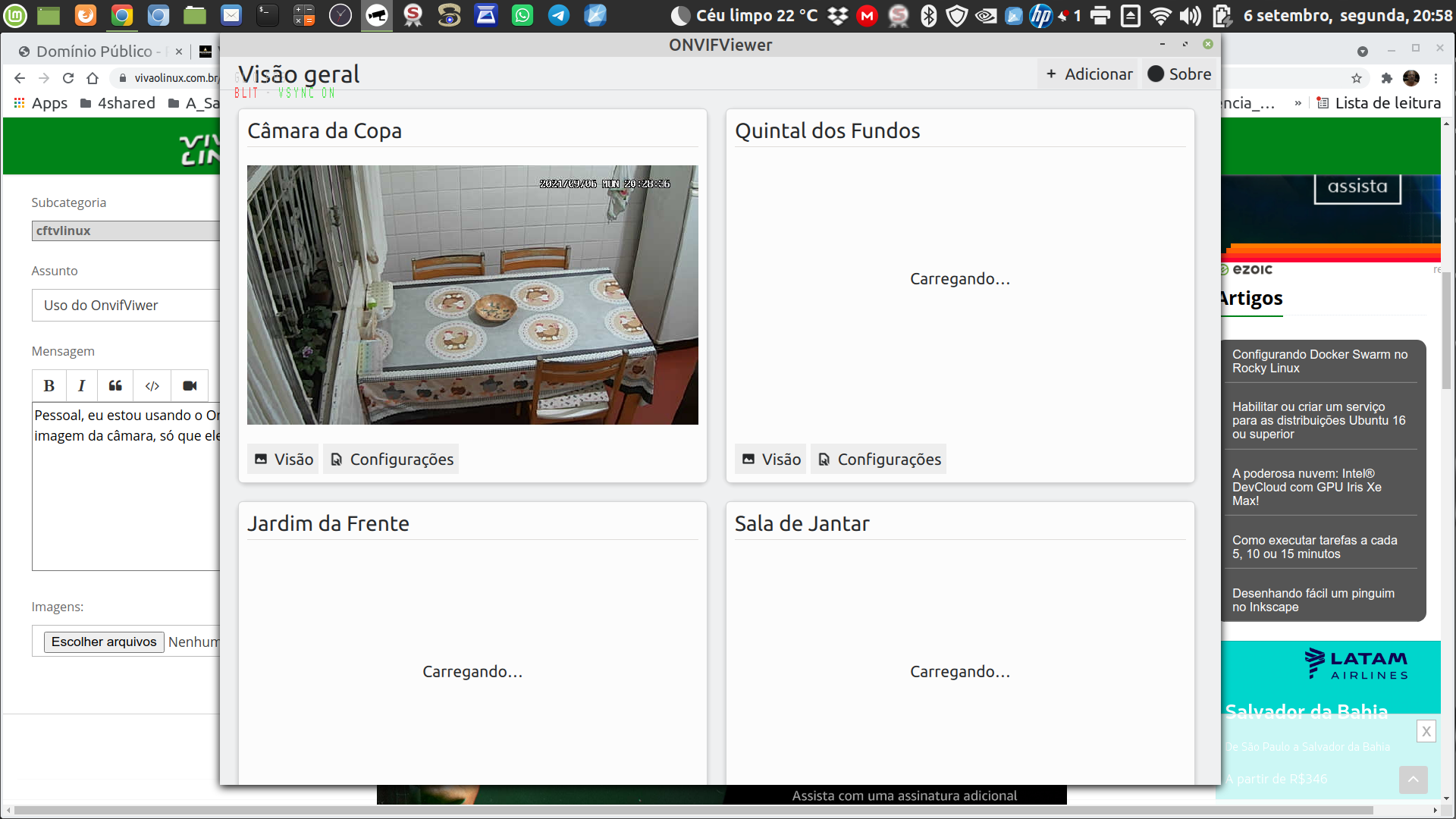Viewport: 1456px width, 819px height.
Task: Open the Chrome three-dot menu
Action: (x=1436, y=78)
